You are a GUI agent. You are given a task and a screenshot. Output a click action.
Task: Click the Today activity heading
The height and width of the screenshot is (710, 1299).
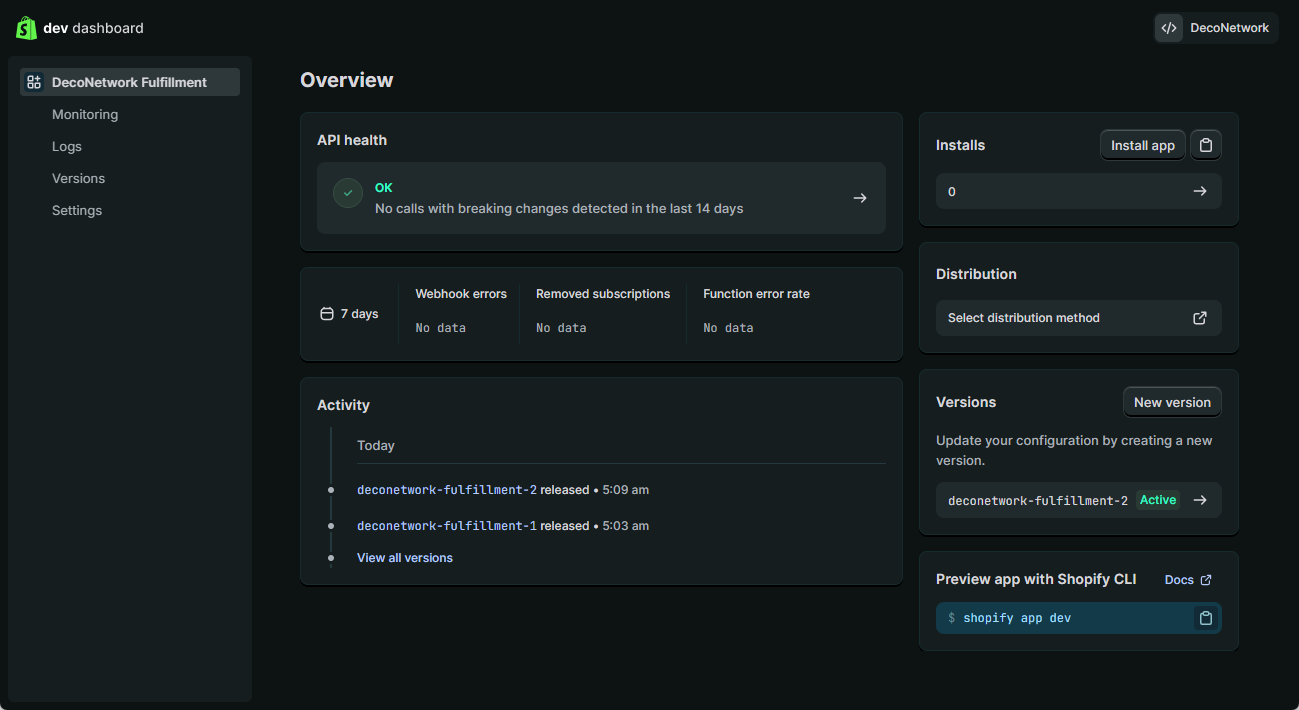pyautogui.click(x=376, y=446)
